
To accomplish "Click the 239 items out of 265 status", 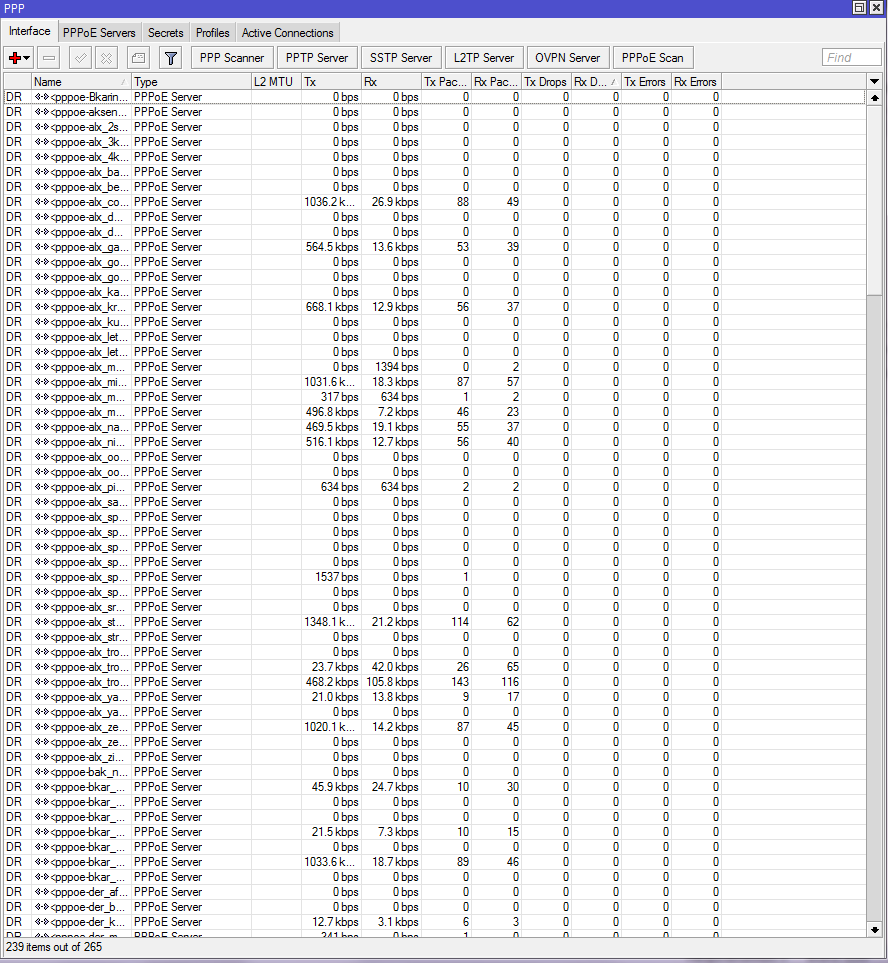I will pos(54,947).
